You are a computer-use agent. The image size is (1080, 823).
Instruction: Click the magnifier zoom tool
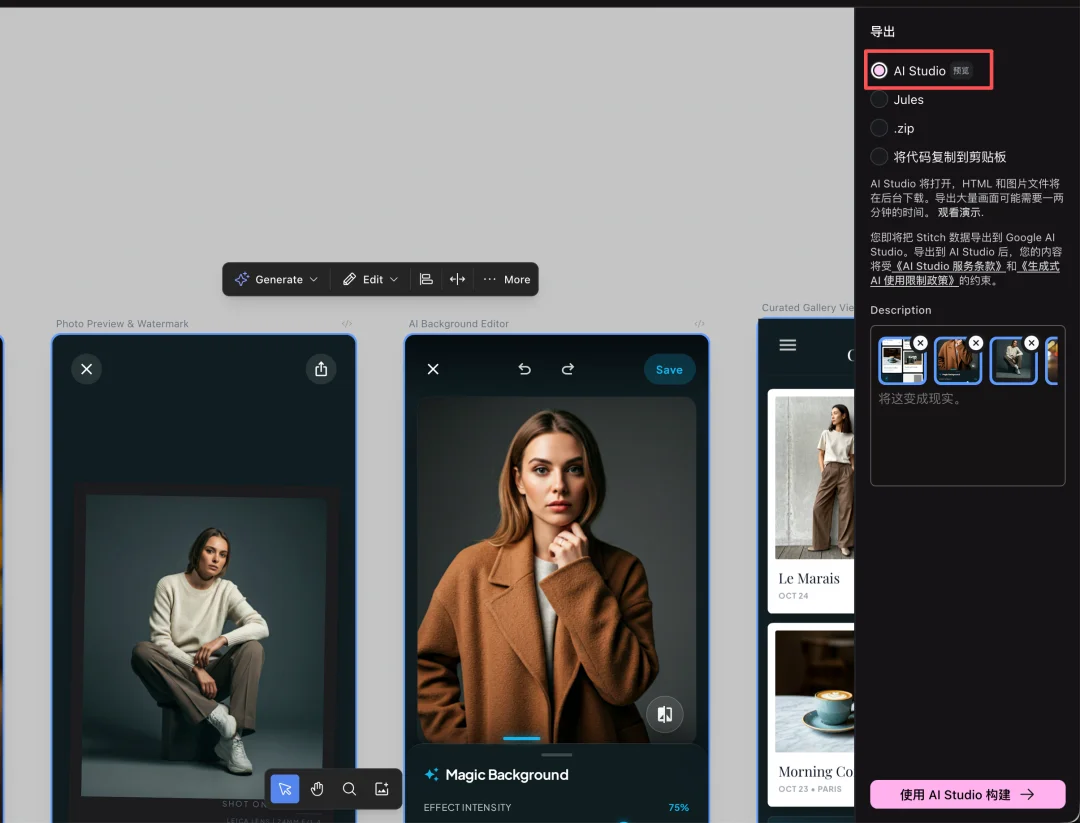349,789
